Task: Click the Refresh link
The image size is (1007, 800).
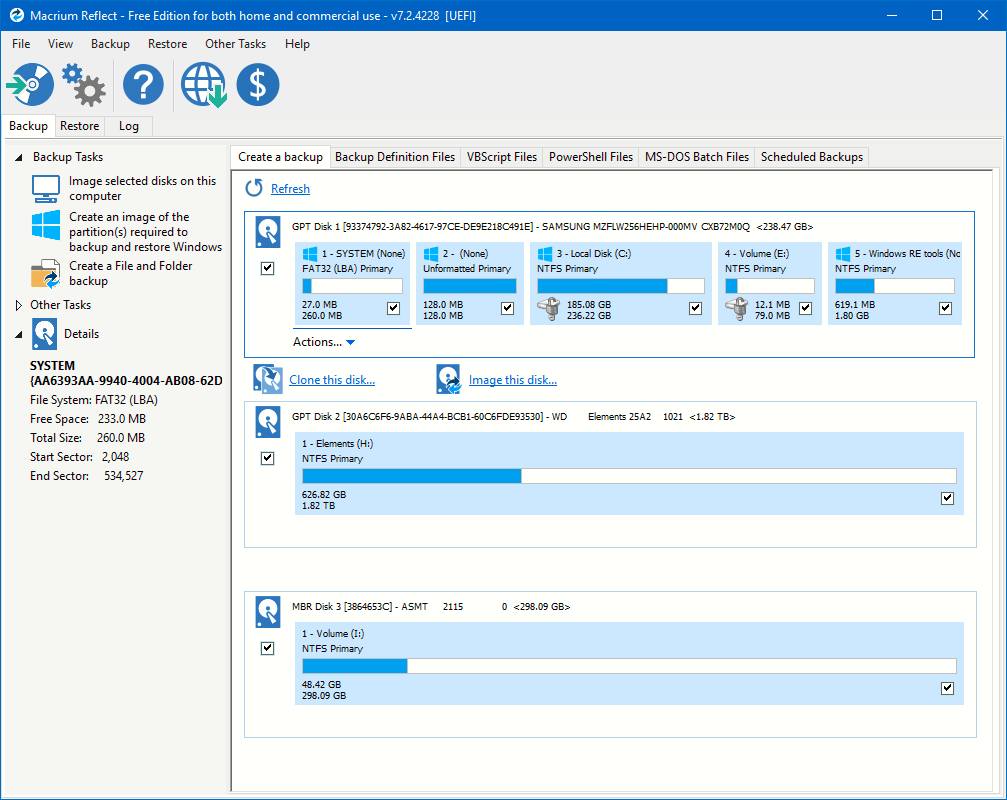Action: coord(290,189)
